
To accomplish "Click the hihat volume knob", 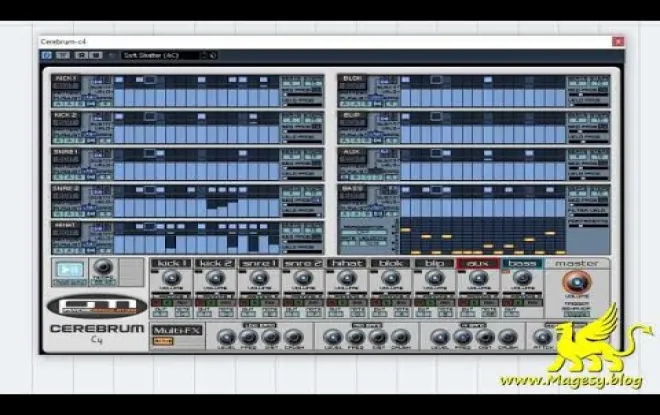I will click(346, 278).
